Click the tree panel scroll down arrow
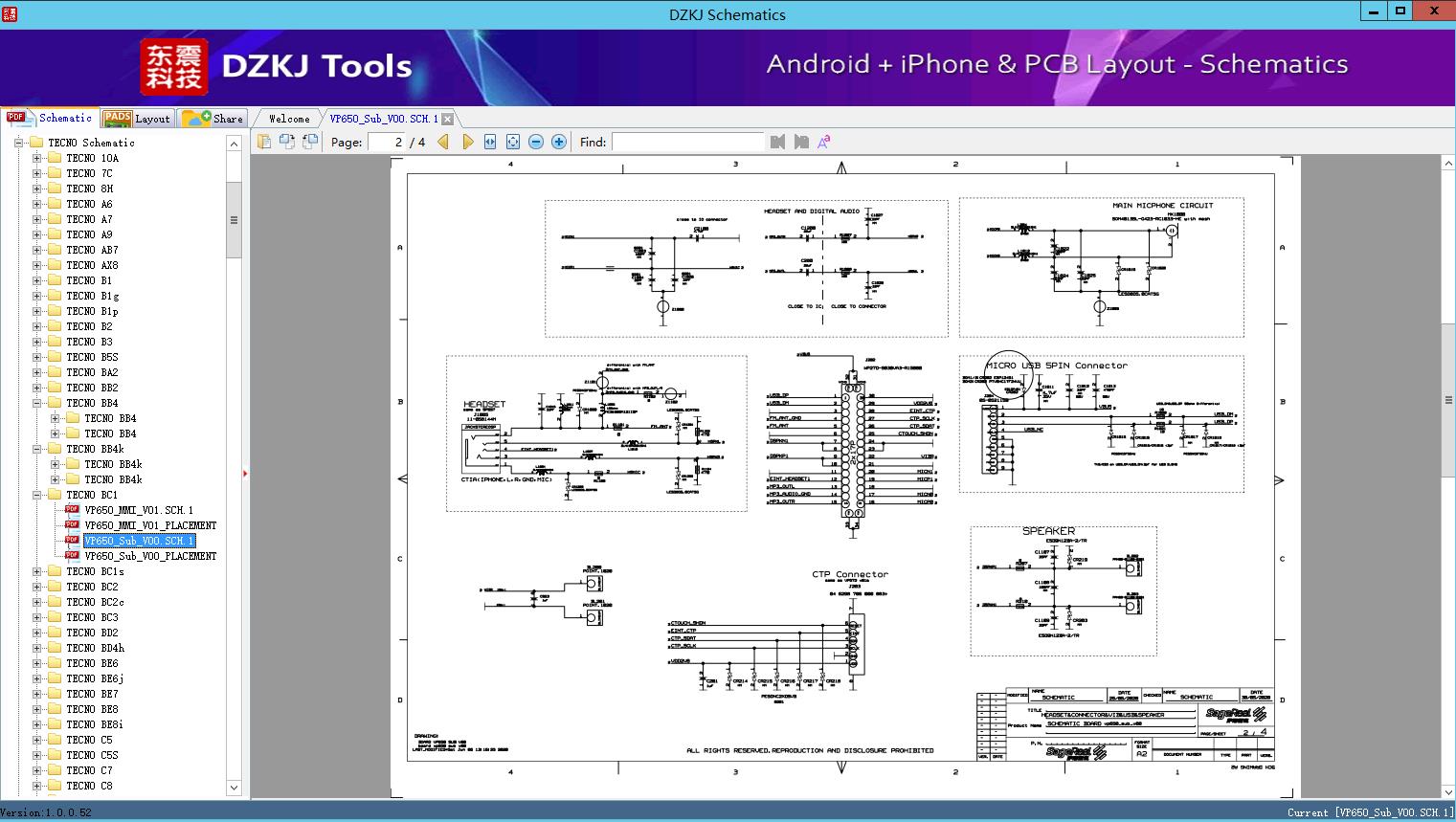The image size is (1456, 822). pyautogui.click(x=234, y=788)
